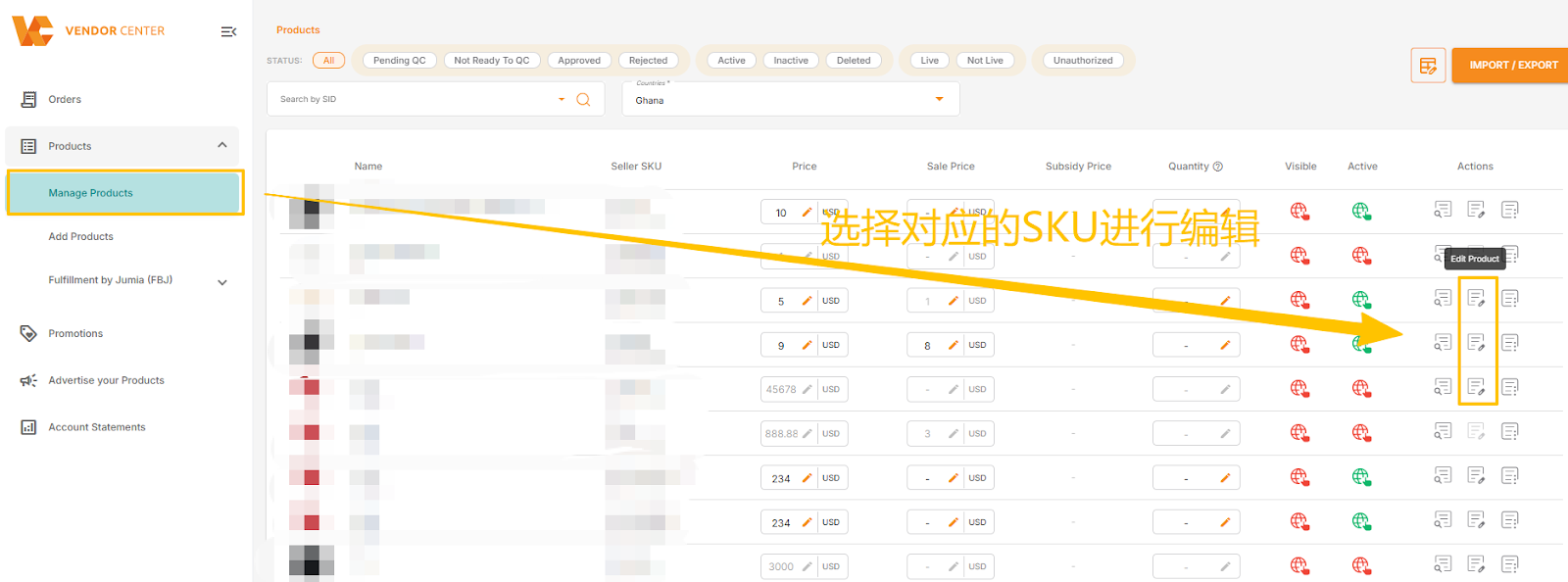
Task: Collapse the Products sidebar section
Action: click(222, 145)
